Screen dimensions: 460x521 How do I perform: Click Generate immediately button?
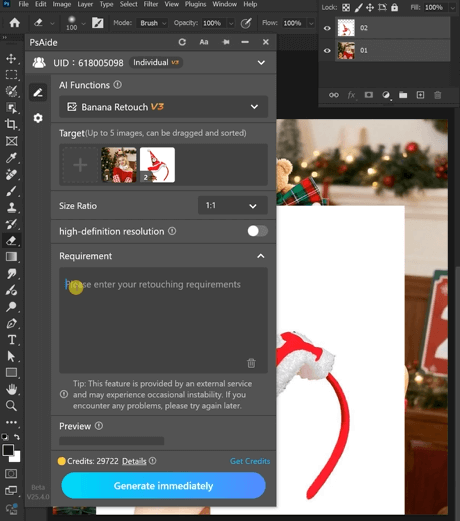click(163, 486)
